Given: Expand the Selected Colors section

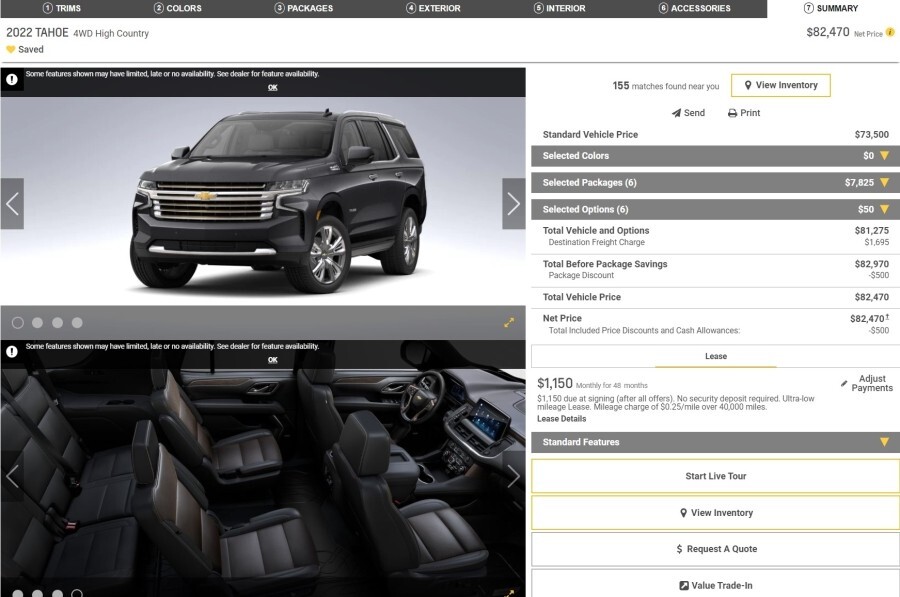Looking at the screenshot, I should (715, 156).
